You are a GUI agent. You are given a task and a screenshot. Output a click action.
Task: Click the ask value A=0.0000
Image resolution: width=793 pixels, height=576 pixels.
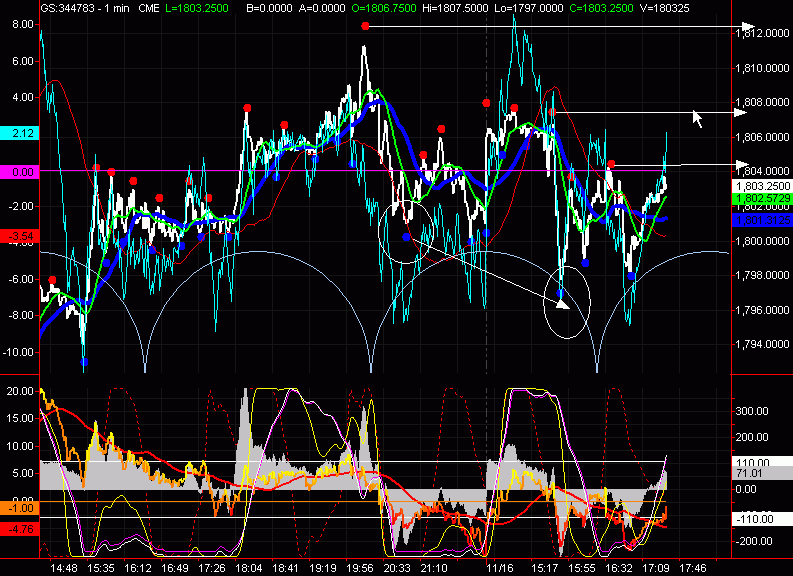coord(322,8)
